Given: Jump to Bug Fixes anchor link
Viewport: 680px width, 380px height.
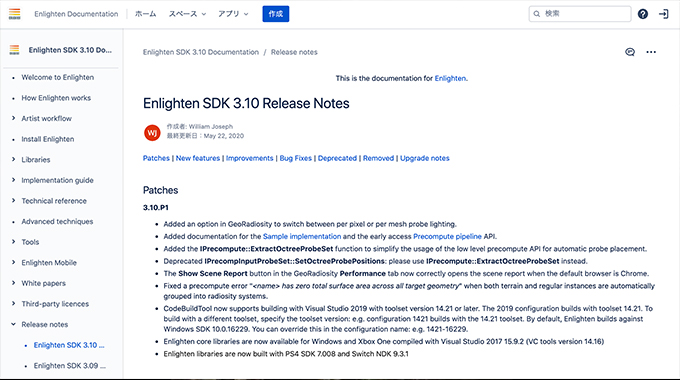Looking at the screenshot, I should click(295, 158).
